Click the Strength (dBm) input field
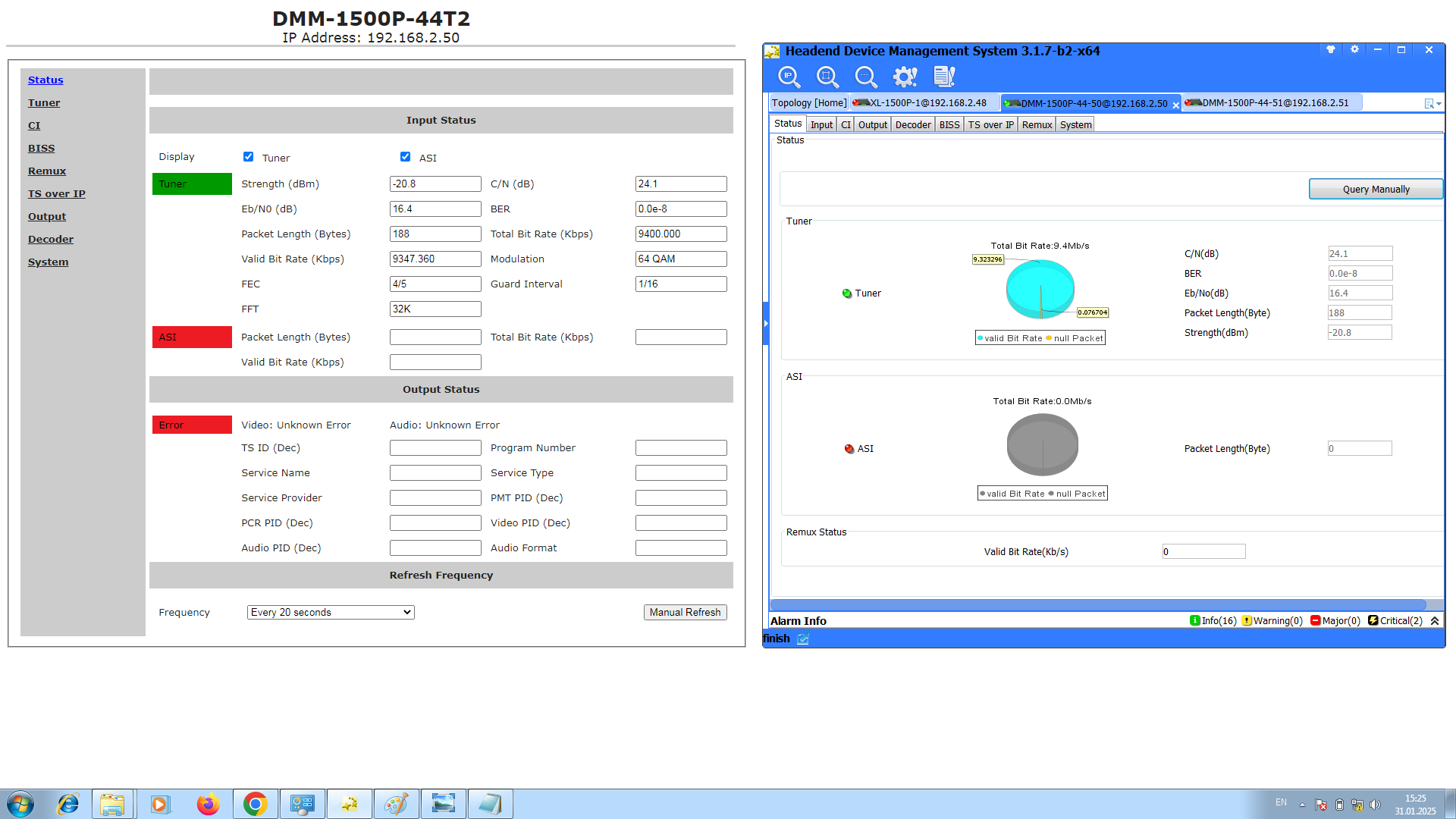 (x=435, y=184)
